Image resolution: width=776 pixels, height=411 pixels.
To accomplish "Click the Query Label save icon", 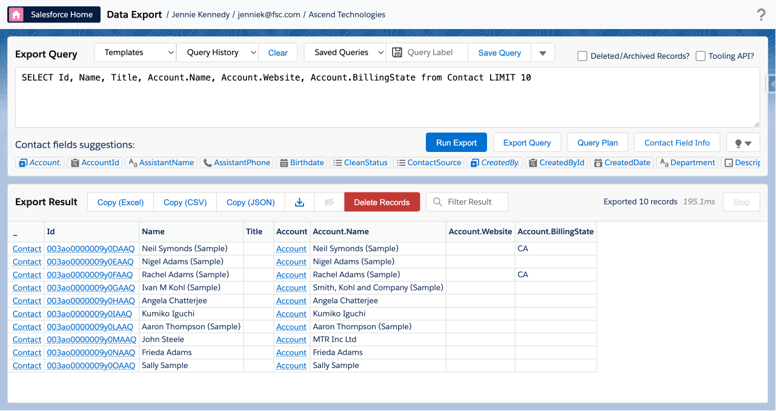I will tap(396, 52).
